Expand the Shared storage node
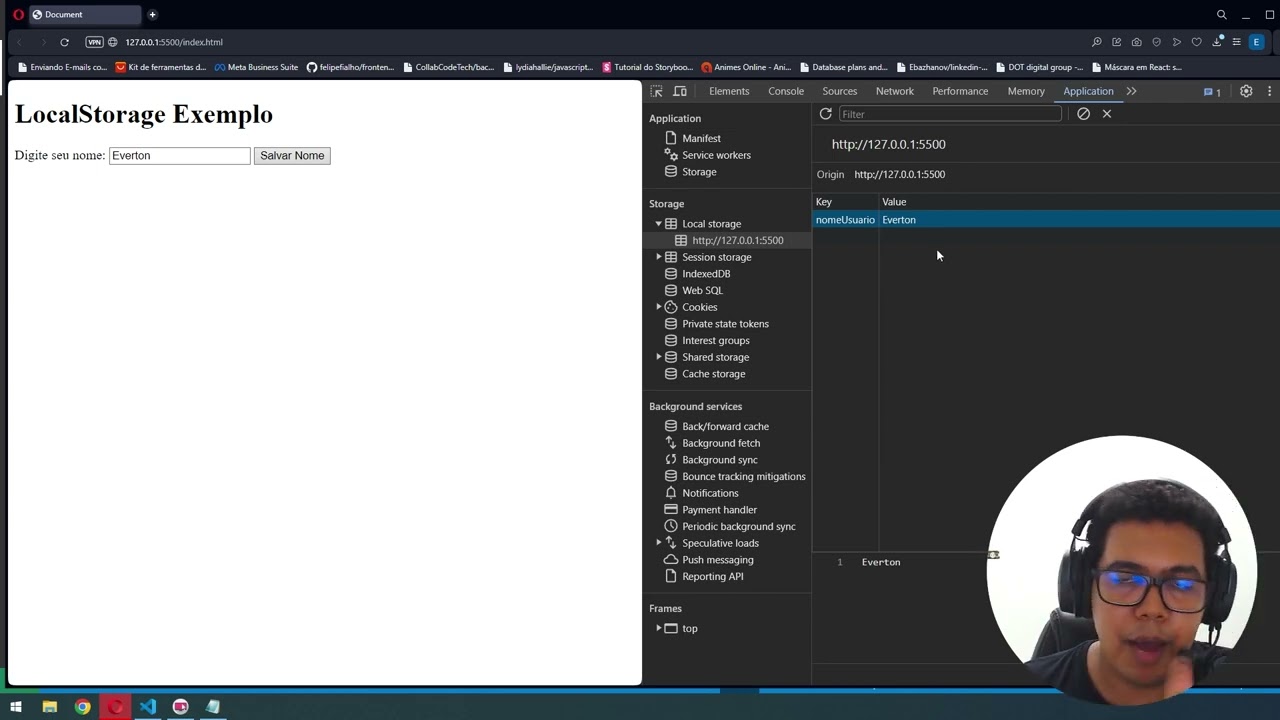Viewport: 1280px width, 720px height. (659, 357)
